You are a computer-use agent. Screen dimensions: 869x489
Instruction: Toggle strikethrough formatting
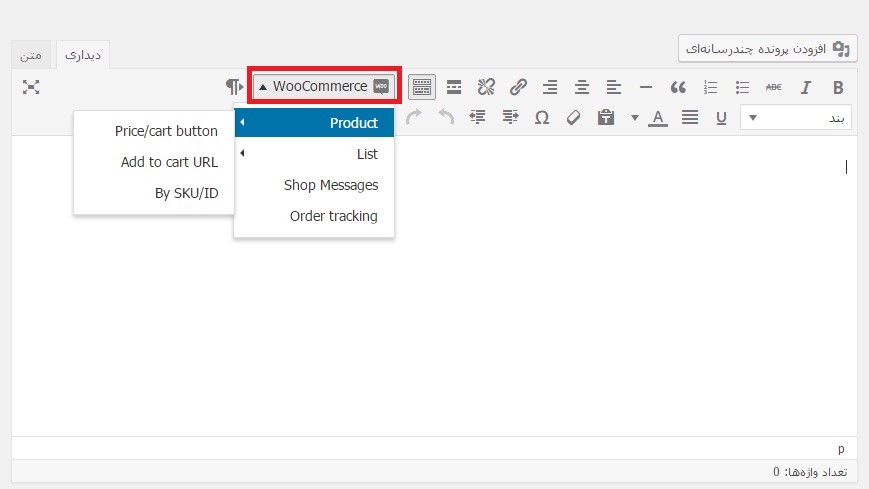[773, 87]
